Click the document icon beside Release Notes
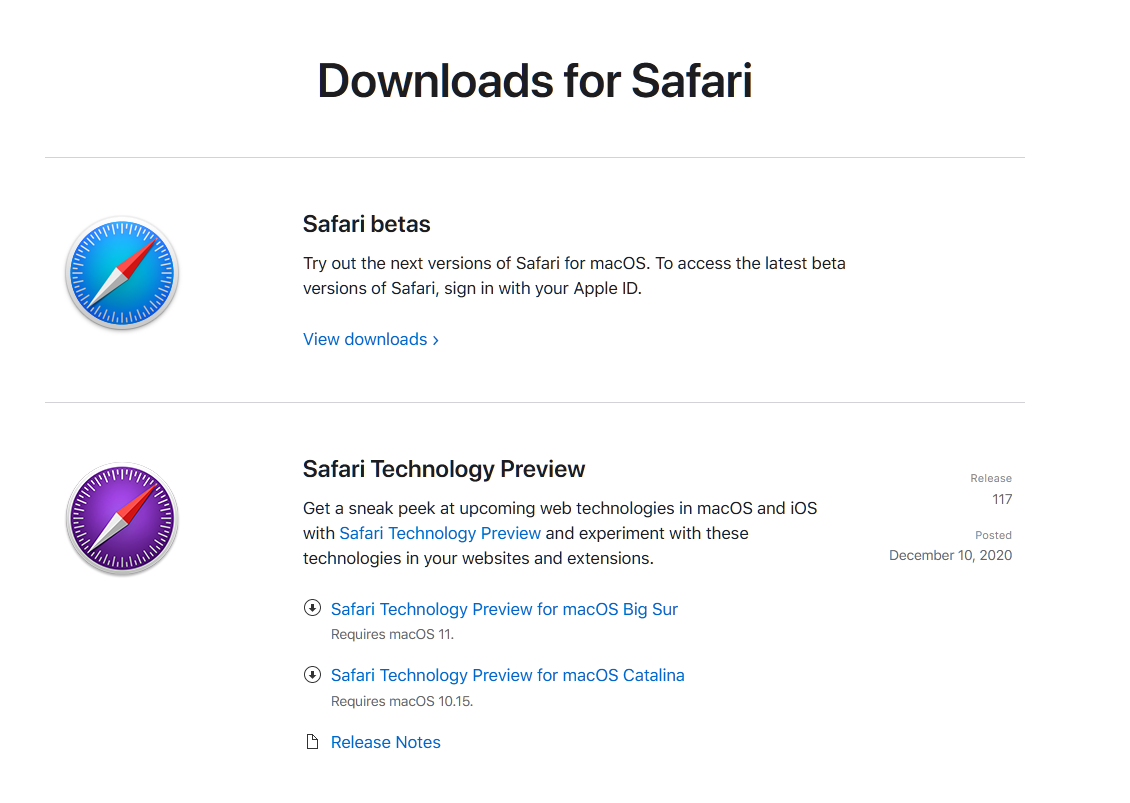This screenshot has width=1130, height=803. click(x=312, y=742)
